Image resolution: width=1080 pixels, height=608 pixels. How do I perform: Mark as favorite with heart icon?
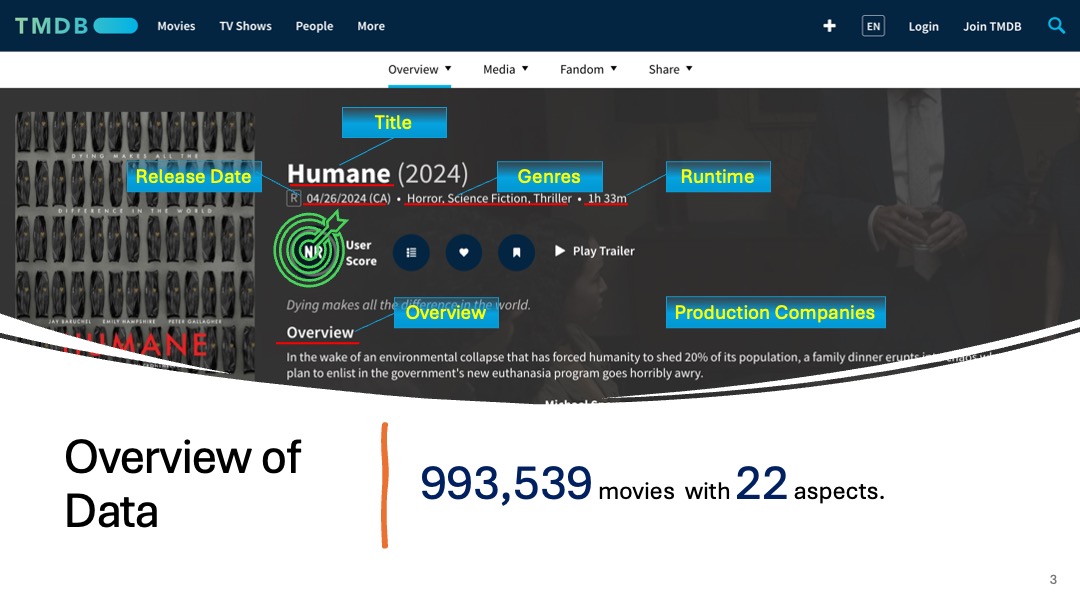(x=463, y=252)
